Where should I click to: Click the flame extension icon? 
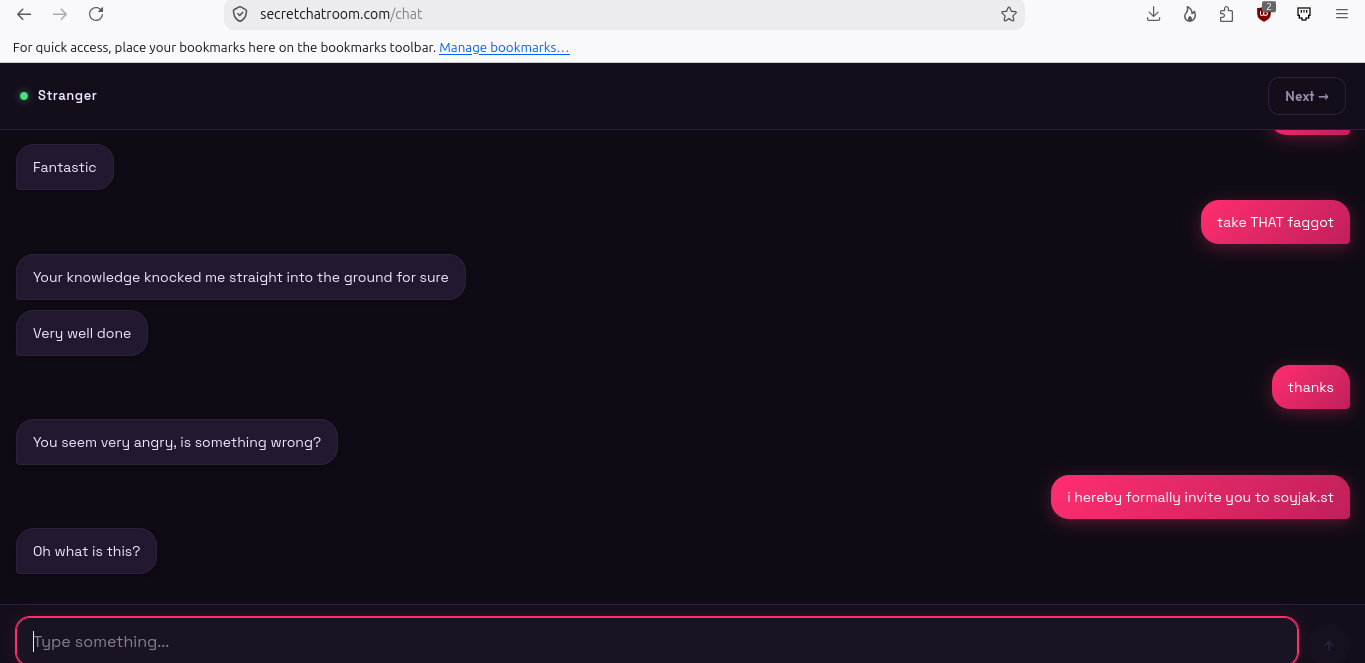[x=1190, y=14]
